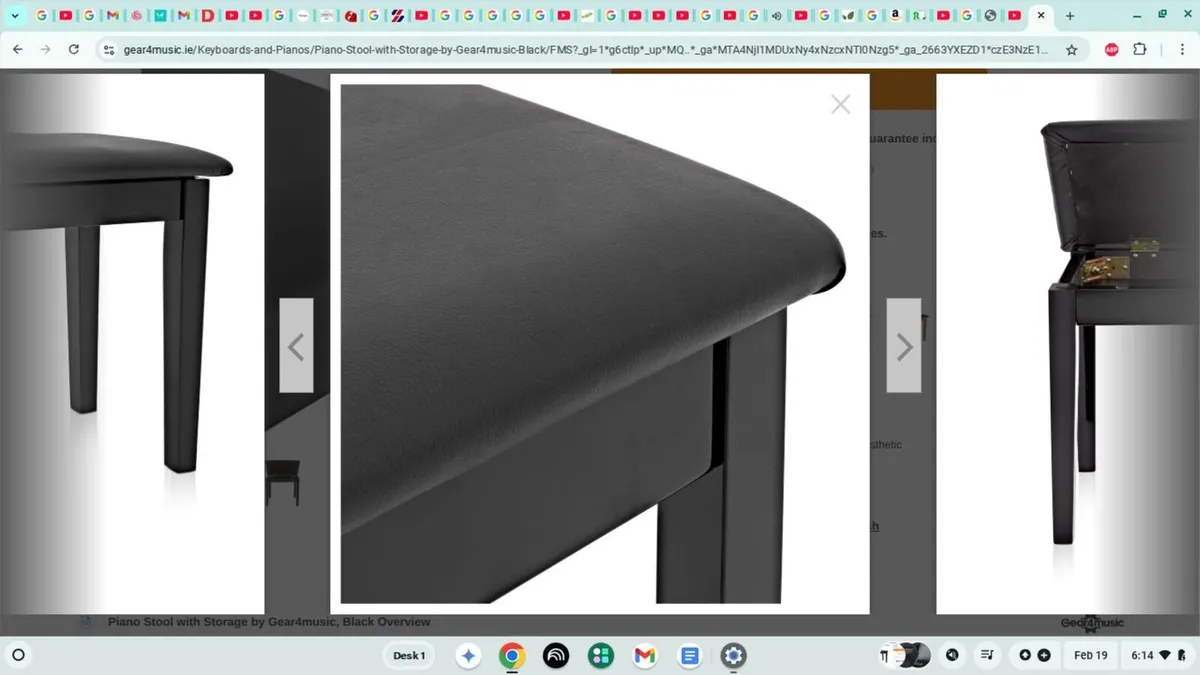Open the Settings app on the shelf

click(x=733, y=655)
